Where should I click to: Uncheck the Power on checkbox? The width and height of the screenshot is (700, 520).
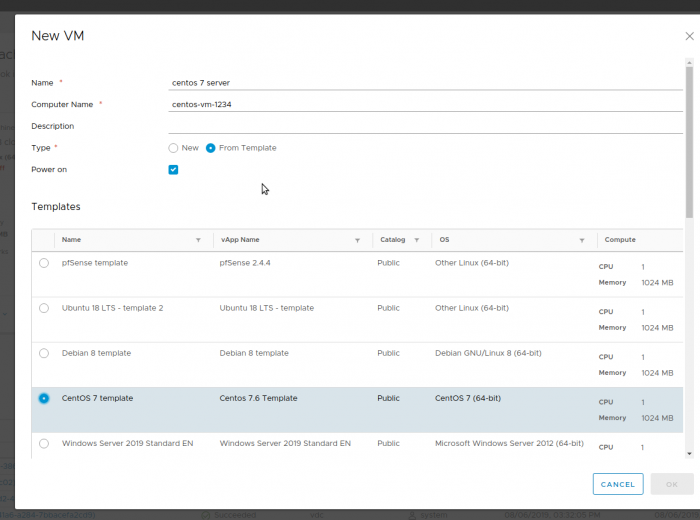(173, 170)
